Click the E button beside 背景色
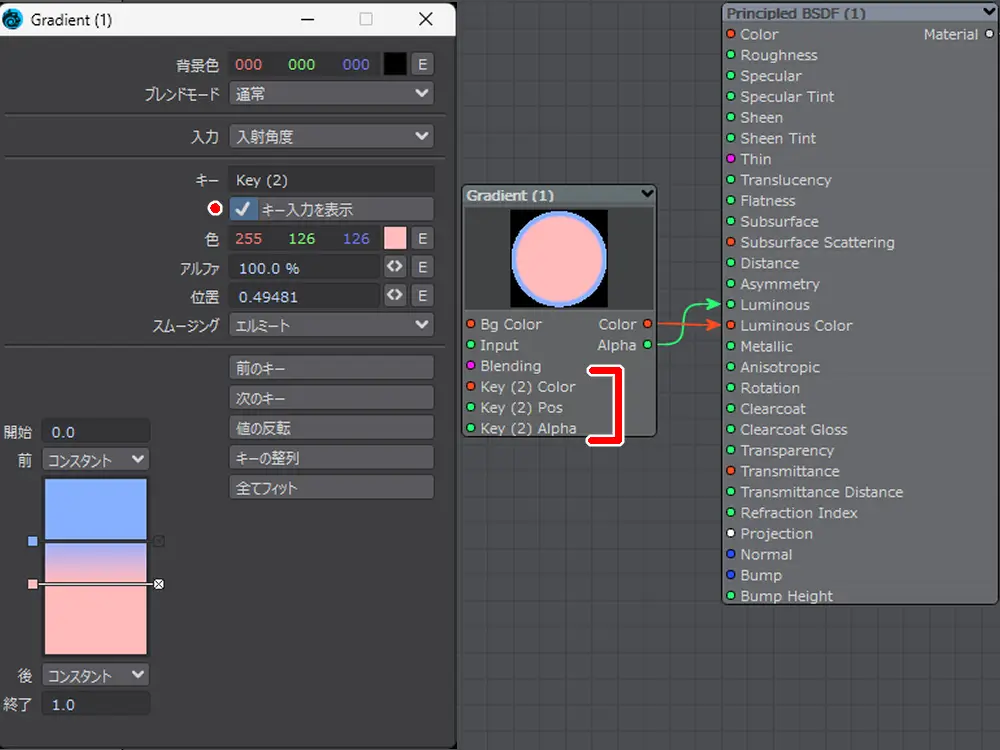The image size is (1000, 750). click(422, 64)
